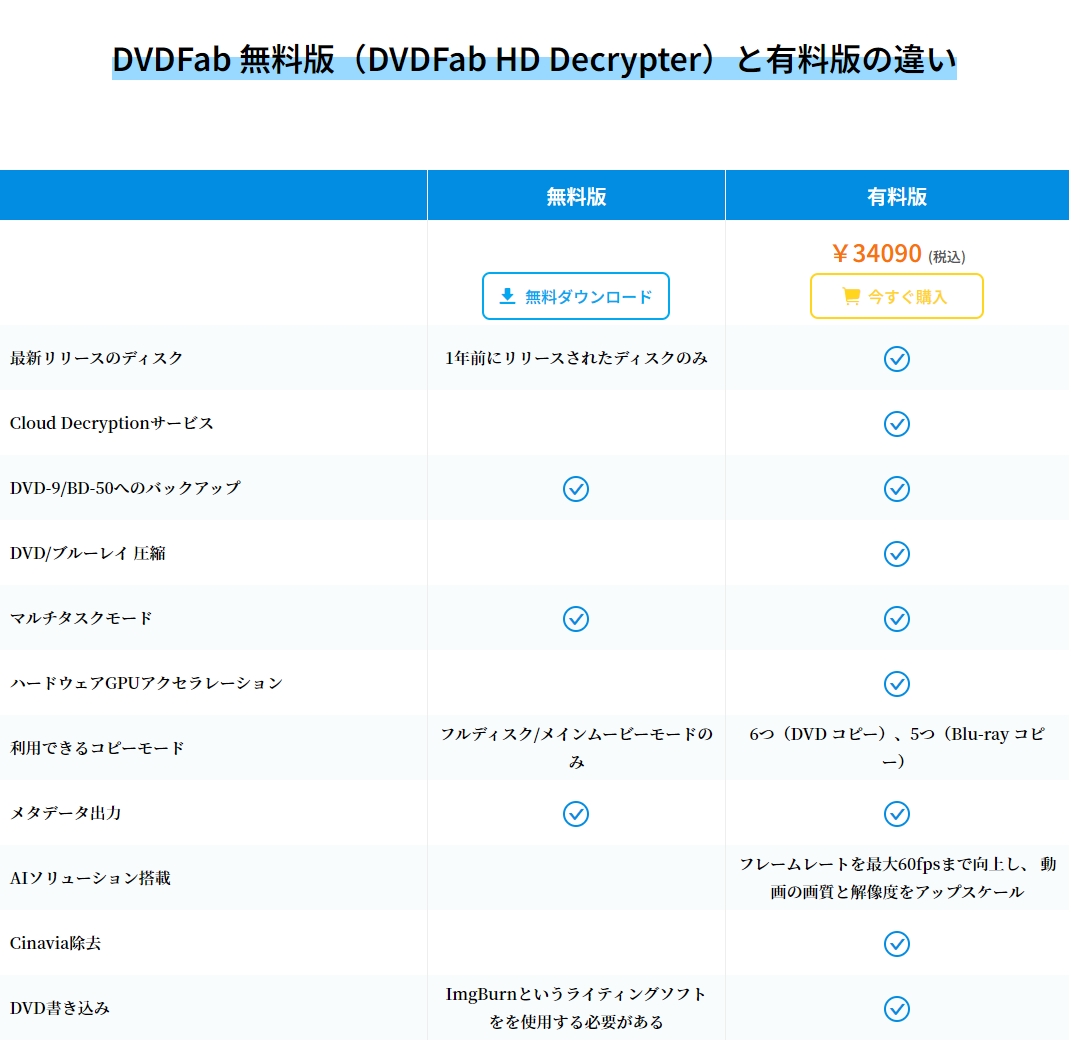
Task: Click 無料版 checkmark for DVD-9/BD-50へのバックアップ
Action: 576,488
